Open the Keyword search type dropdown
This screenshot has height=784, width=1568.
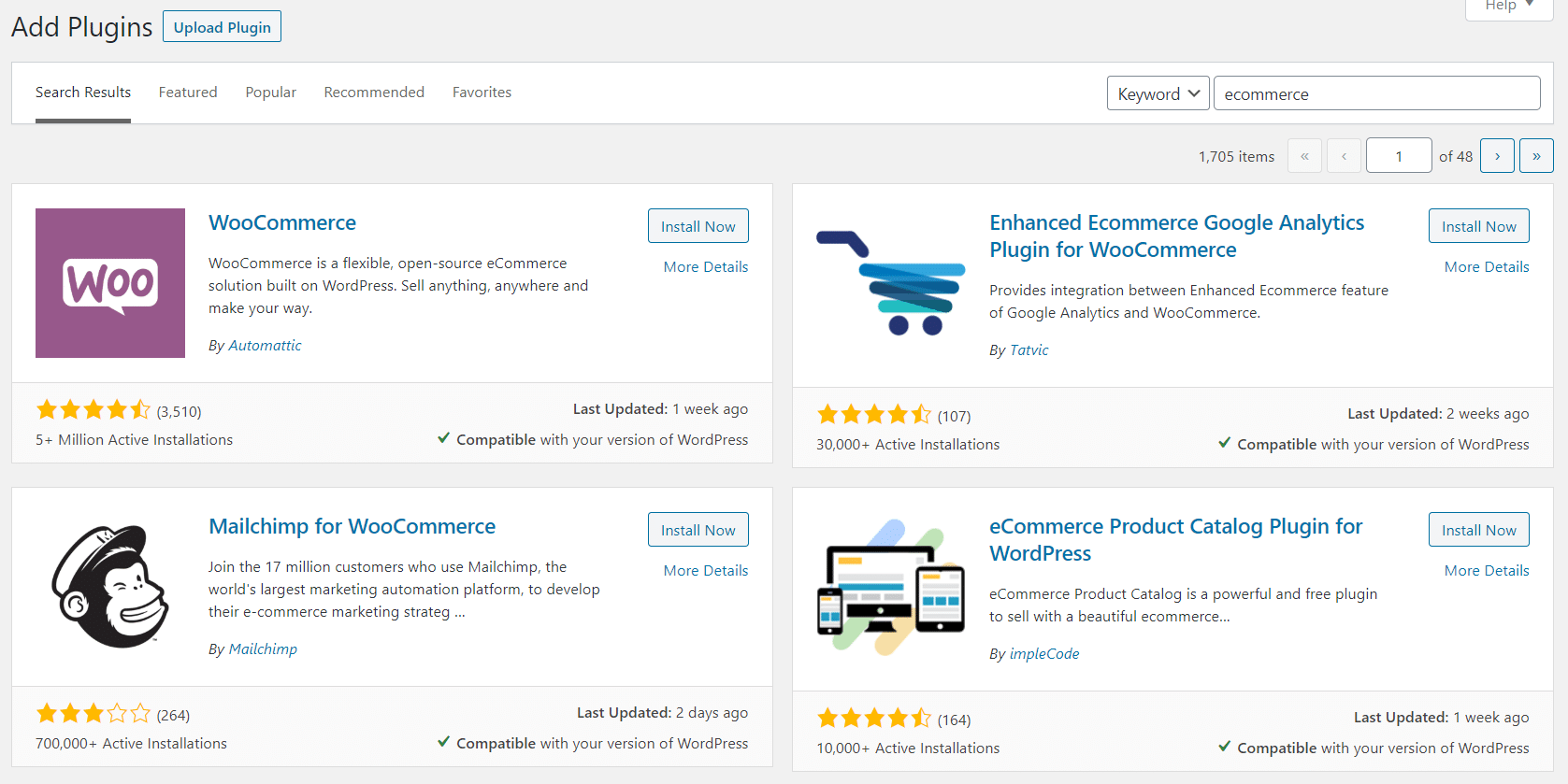(x=1158, y=93)
